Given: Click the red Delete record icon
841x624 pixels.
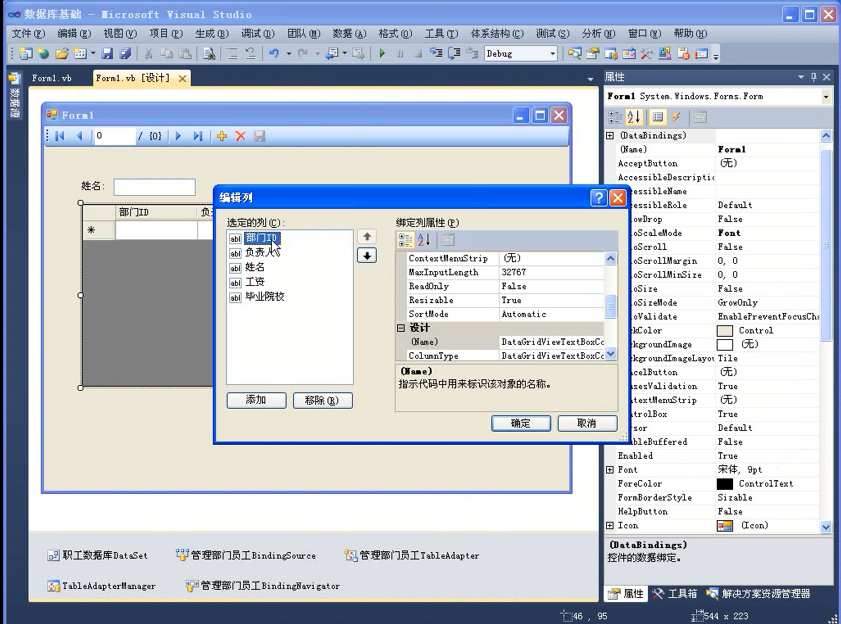Looking at the screenshot, I should tap(240, 136).
